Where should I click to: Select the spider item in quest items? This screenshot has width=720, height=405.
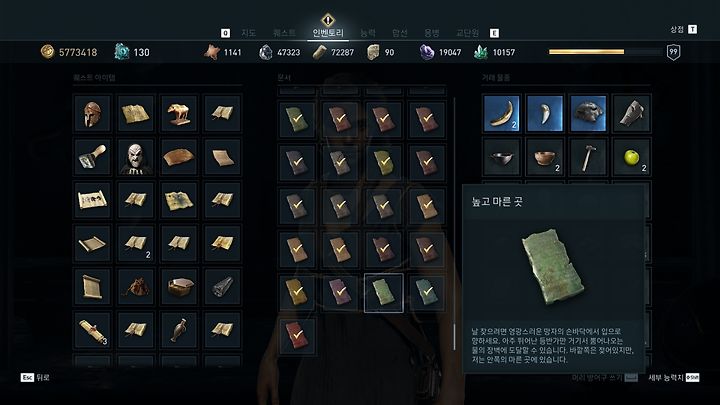click(135, 287)
